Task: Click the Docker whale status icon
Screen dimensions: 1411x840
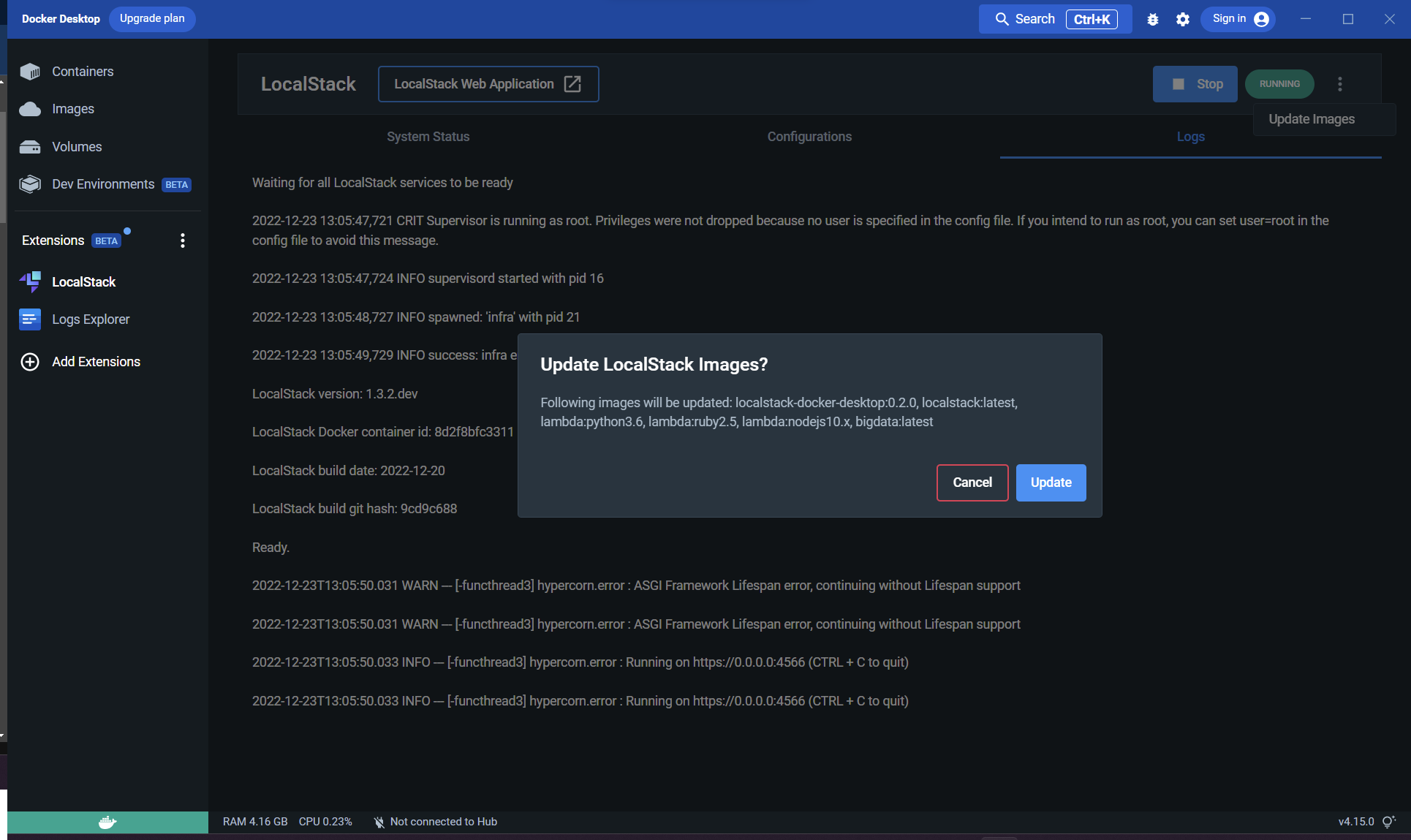Action: (x=107, y=822)
